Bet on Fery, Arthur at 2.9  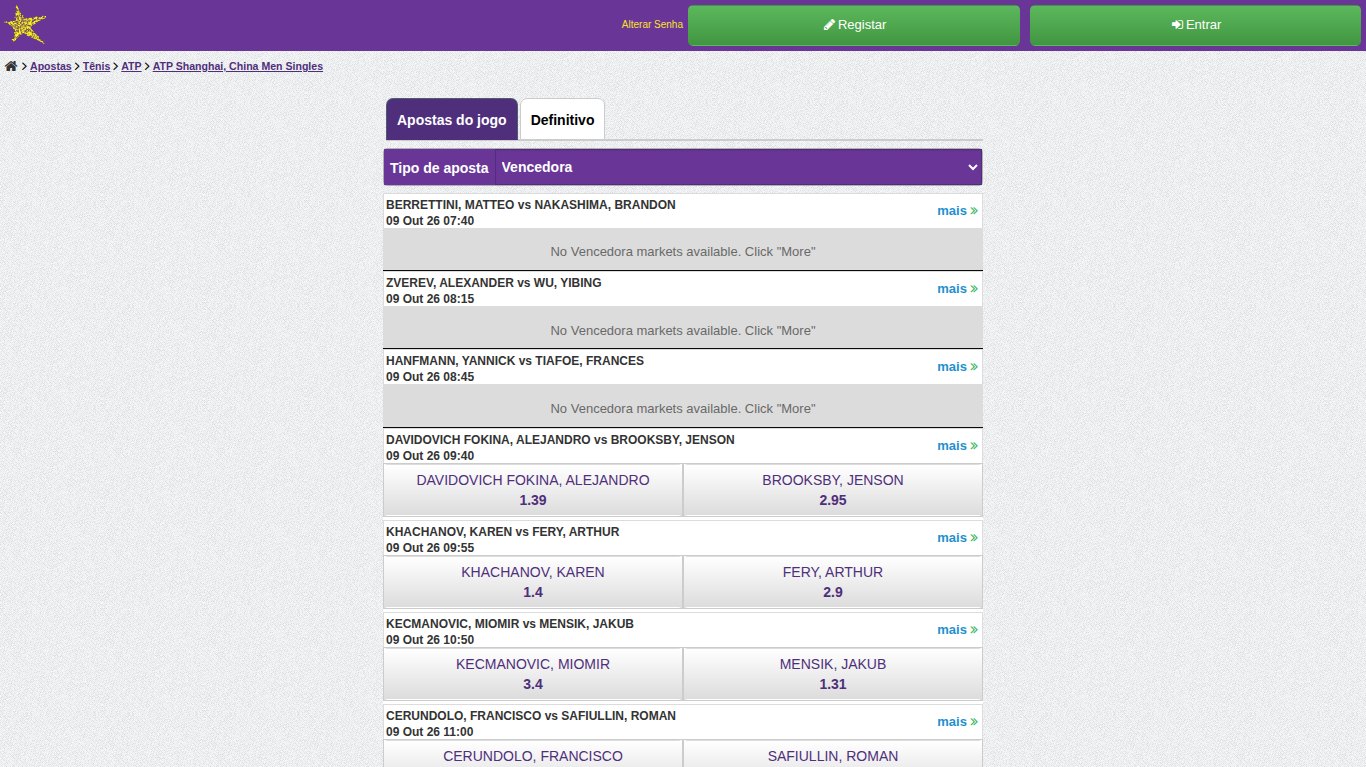pos(833,582)
